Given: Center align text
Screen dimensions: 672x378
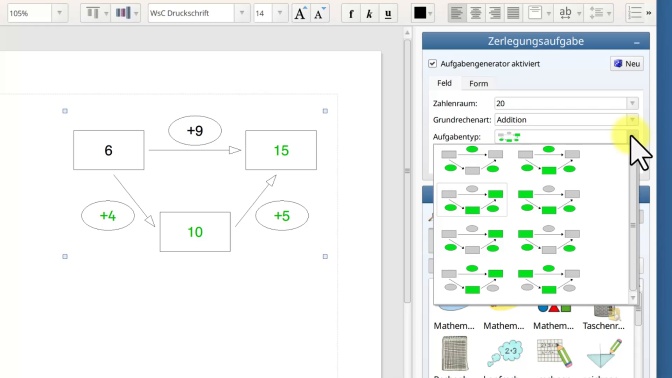Looking at the screenshot, I should 475,13.
